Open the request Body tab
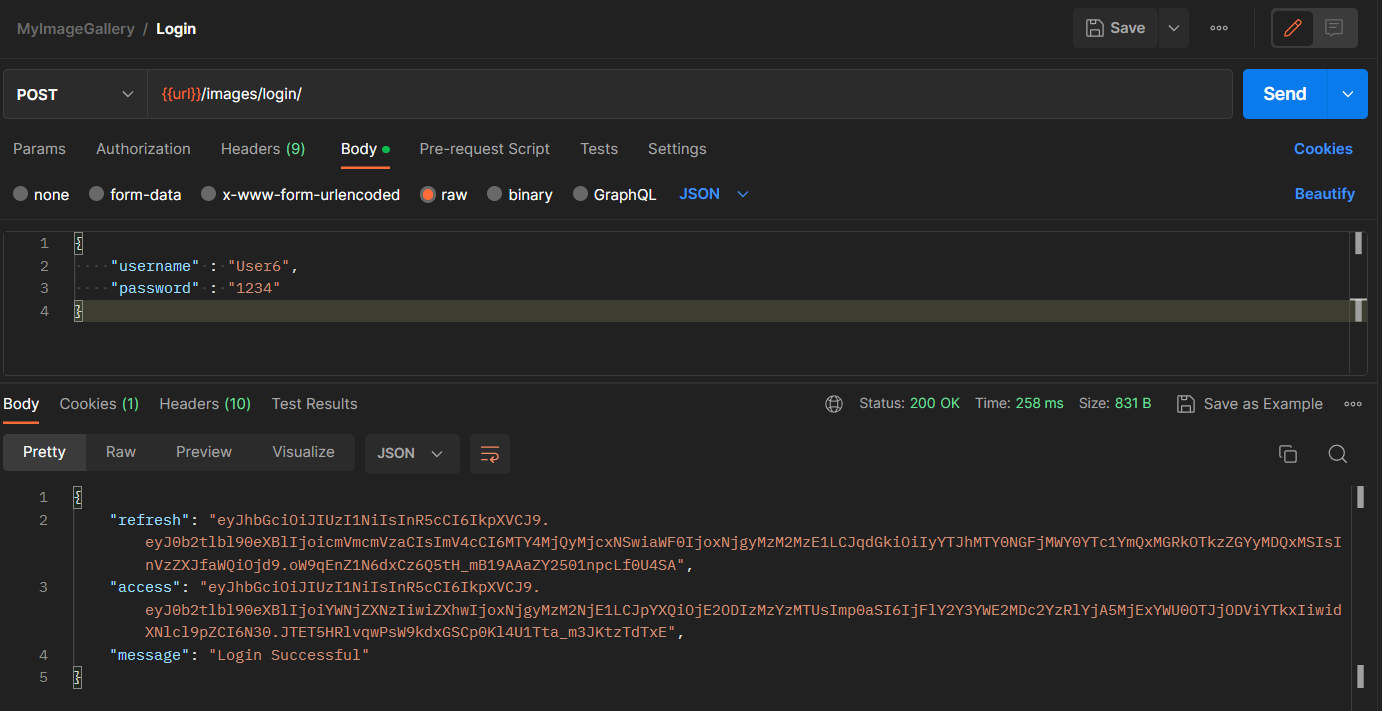 (x=365, y=149)
